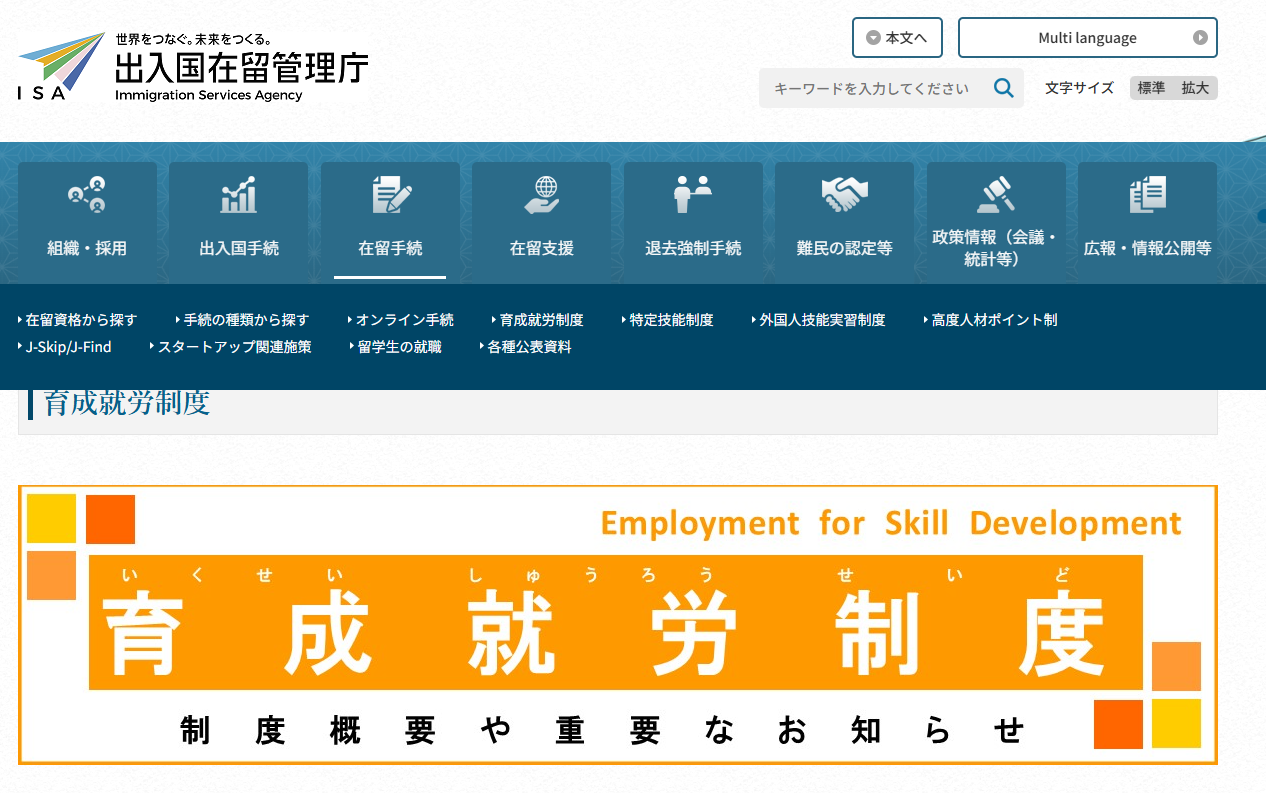1266x793 pixels.
Task: Select the 退去強制手続 people icon
Action: pyautogui.click(x=692, y=194)
